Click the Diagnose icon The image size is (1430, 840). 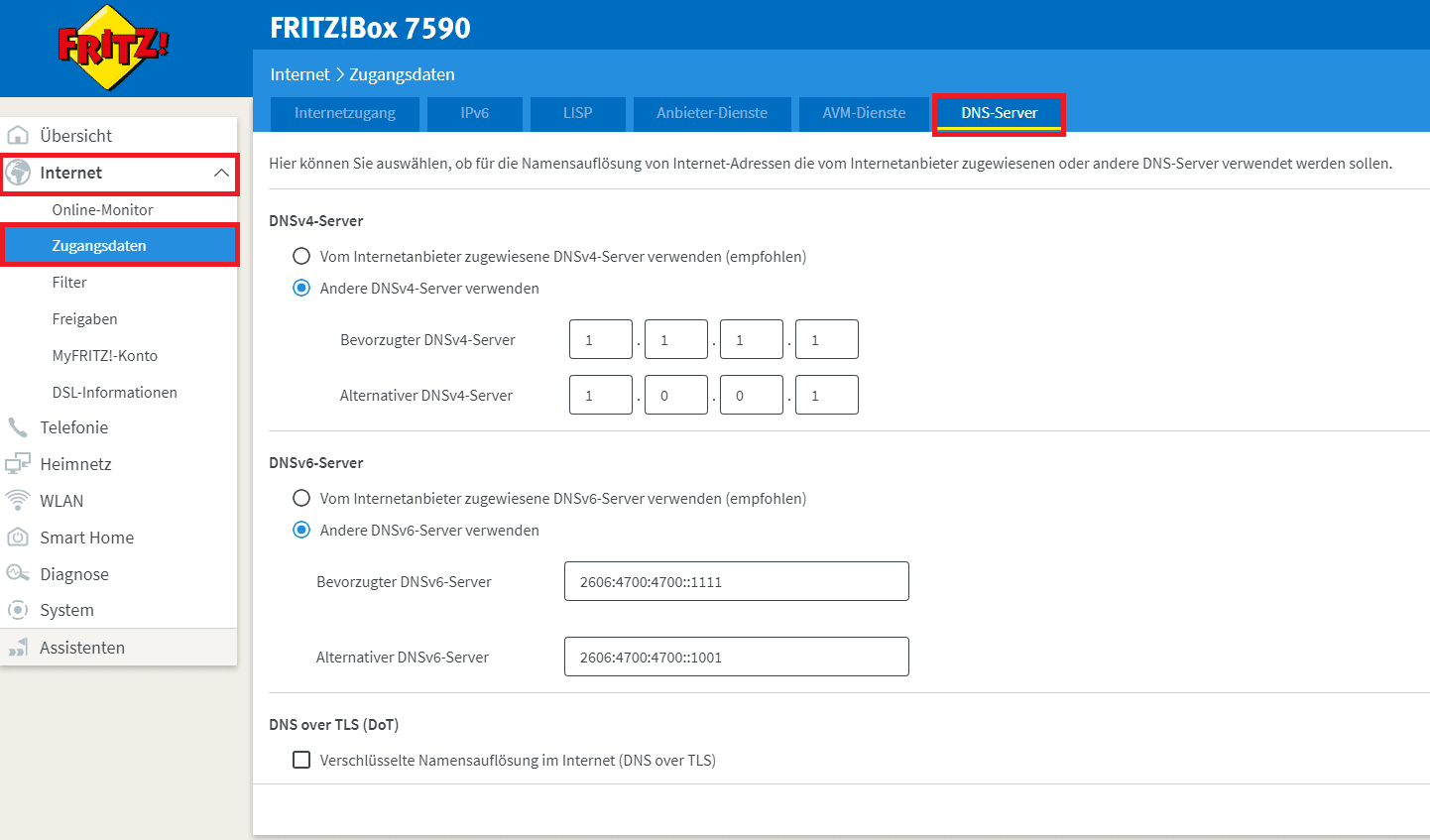tap(18, 574)
